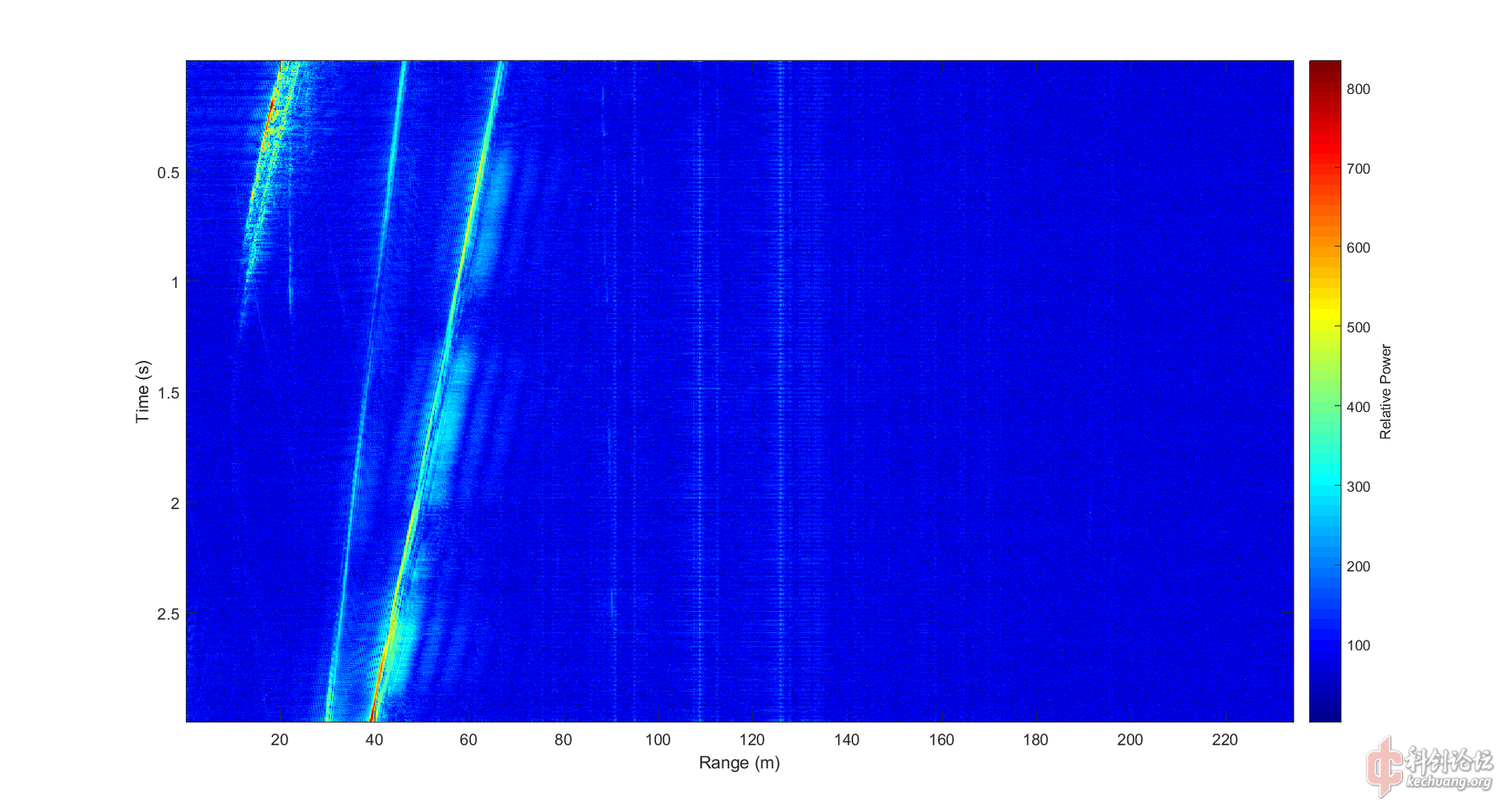Viewport: 1507px width, 812px height.
Task: Click the colorbar tick label 400
Action: click(1358, 407)
